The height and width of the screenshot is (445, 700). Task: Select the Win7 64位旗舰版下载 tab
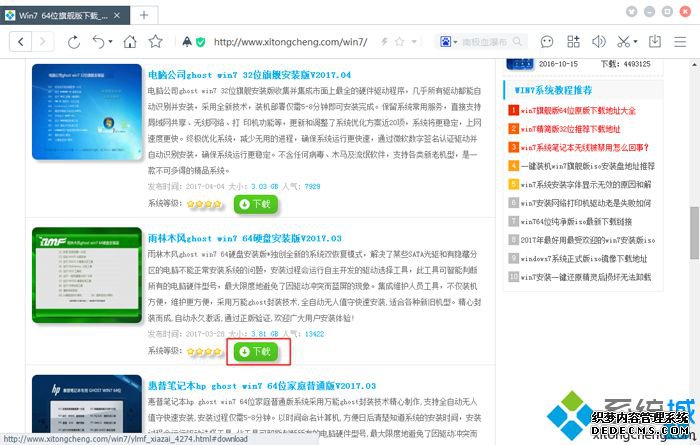tap(62, 16)
